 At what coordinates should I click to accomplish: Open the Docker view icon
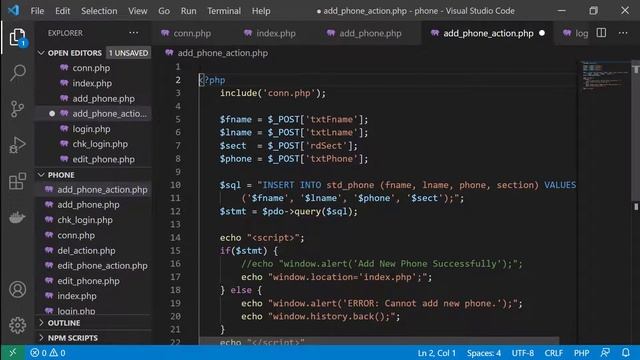click(x=17, y=217)
